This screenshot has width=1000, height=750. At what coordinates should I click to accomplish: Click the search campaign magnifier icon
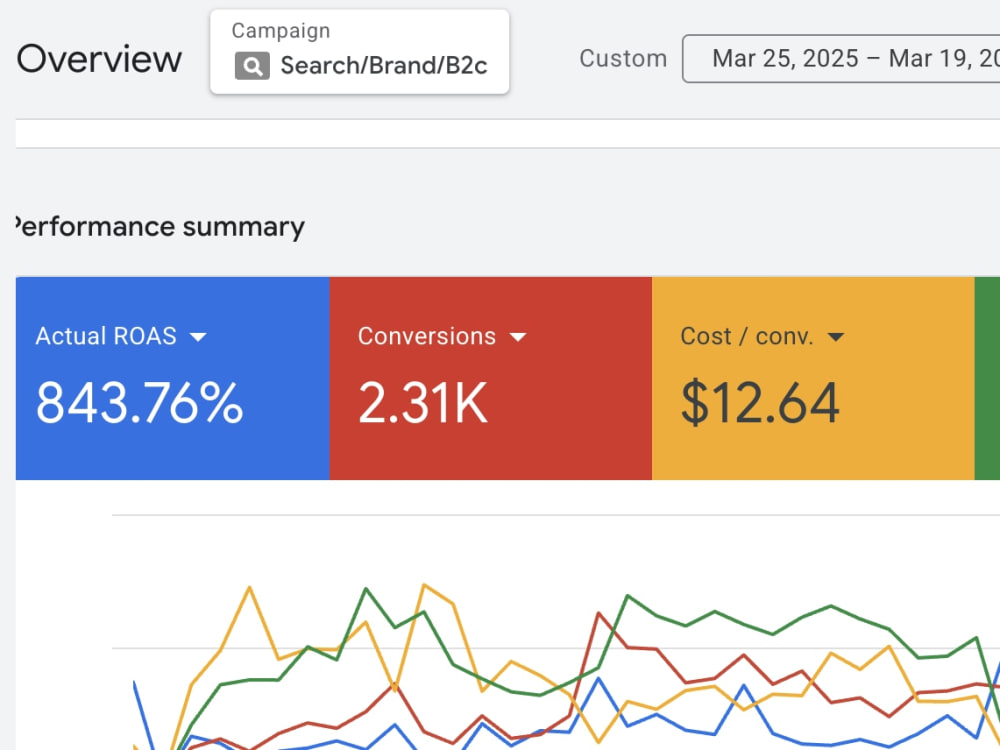(252, 66)
